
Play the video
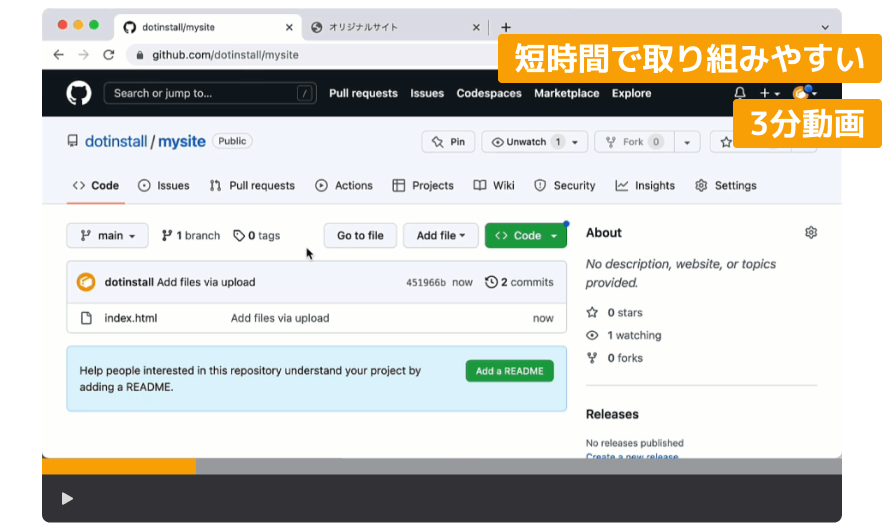(67, 499)
